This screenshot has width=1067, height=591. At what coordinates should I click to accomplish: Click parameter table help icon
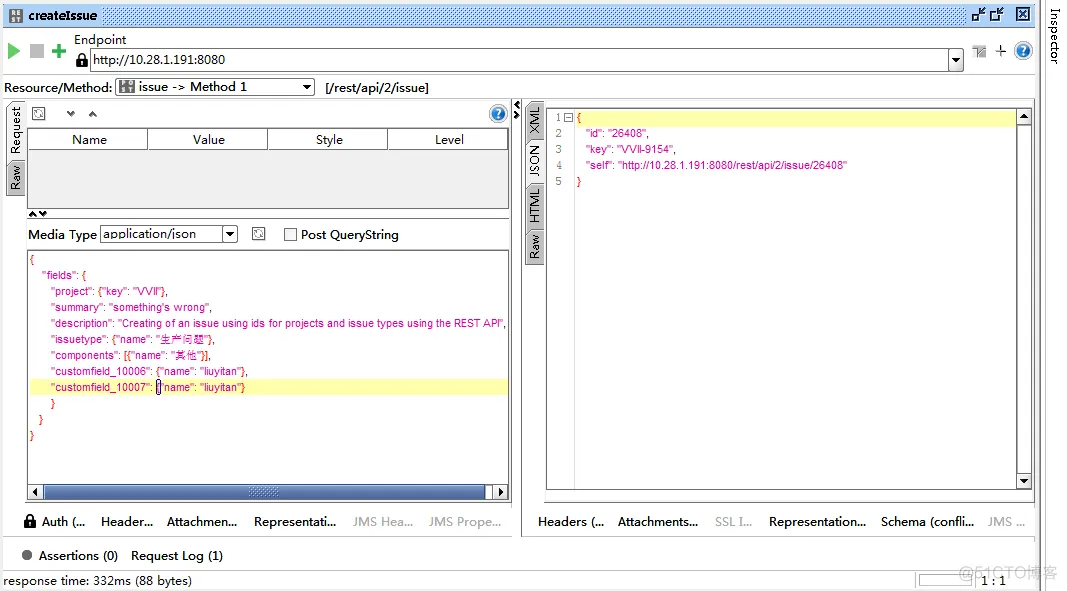click(498, 114)
